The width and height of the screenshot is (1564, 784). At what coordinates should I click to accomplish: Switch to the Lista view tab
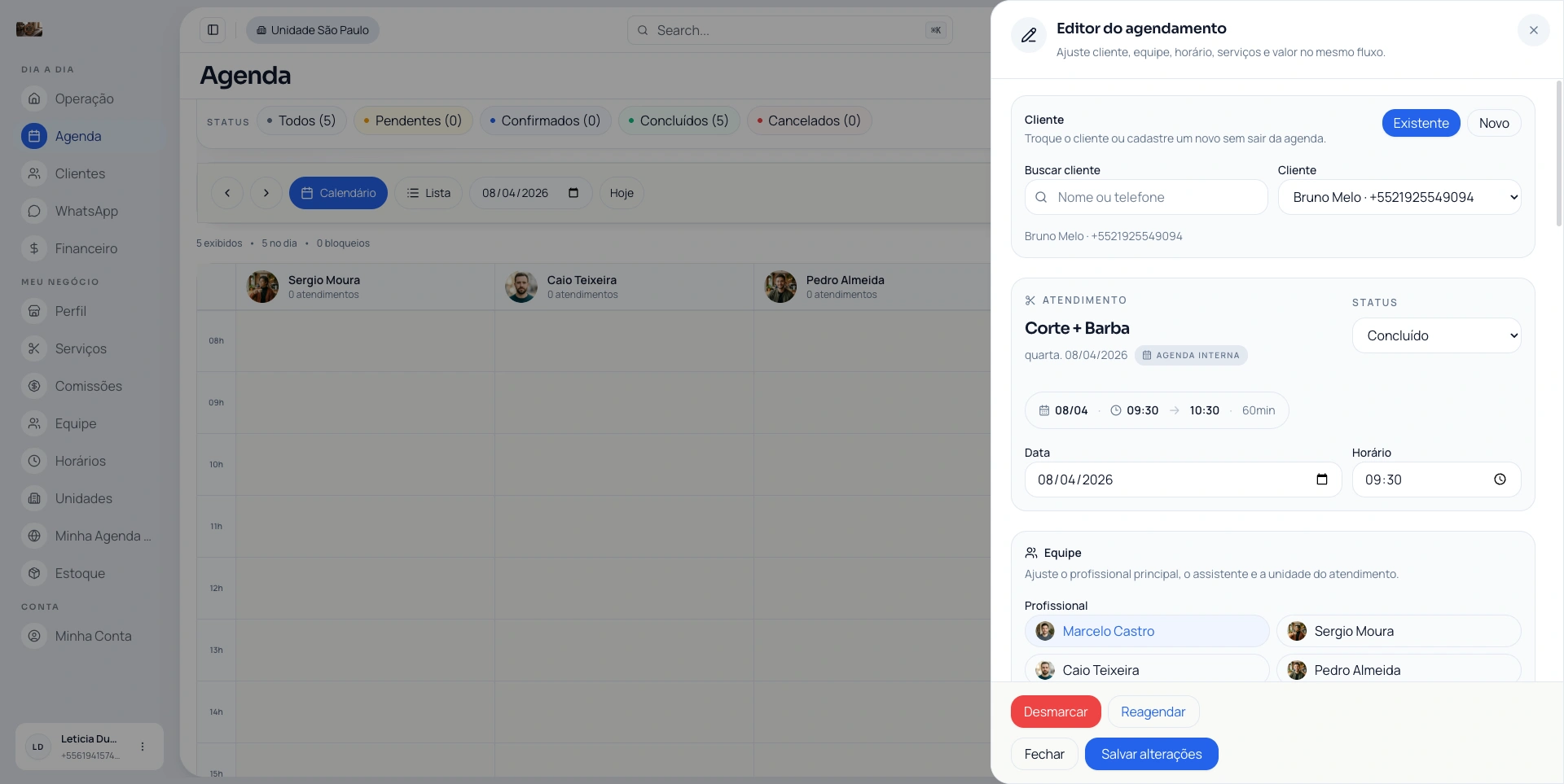click(429, 193)
